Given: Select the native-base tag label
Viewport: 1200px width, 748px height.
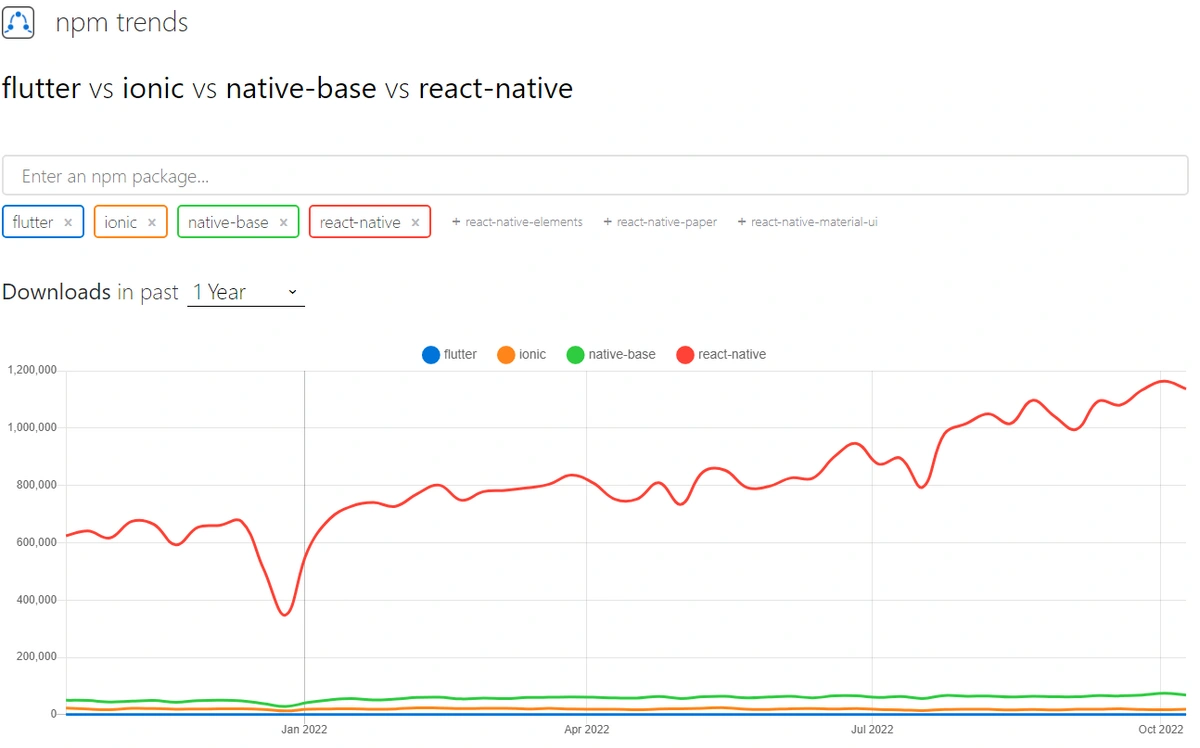Looking at the screenshot, I should tap(228, 222).
